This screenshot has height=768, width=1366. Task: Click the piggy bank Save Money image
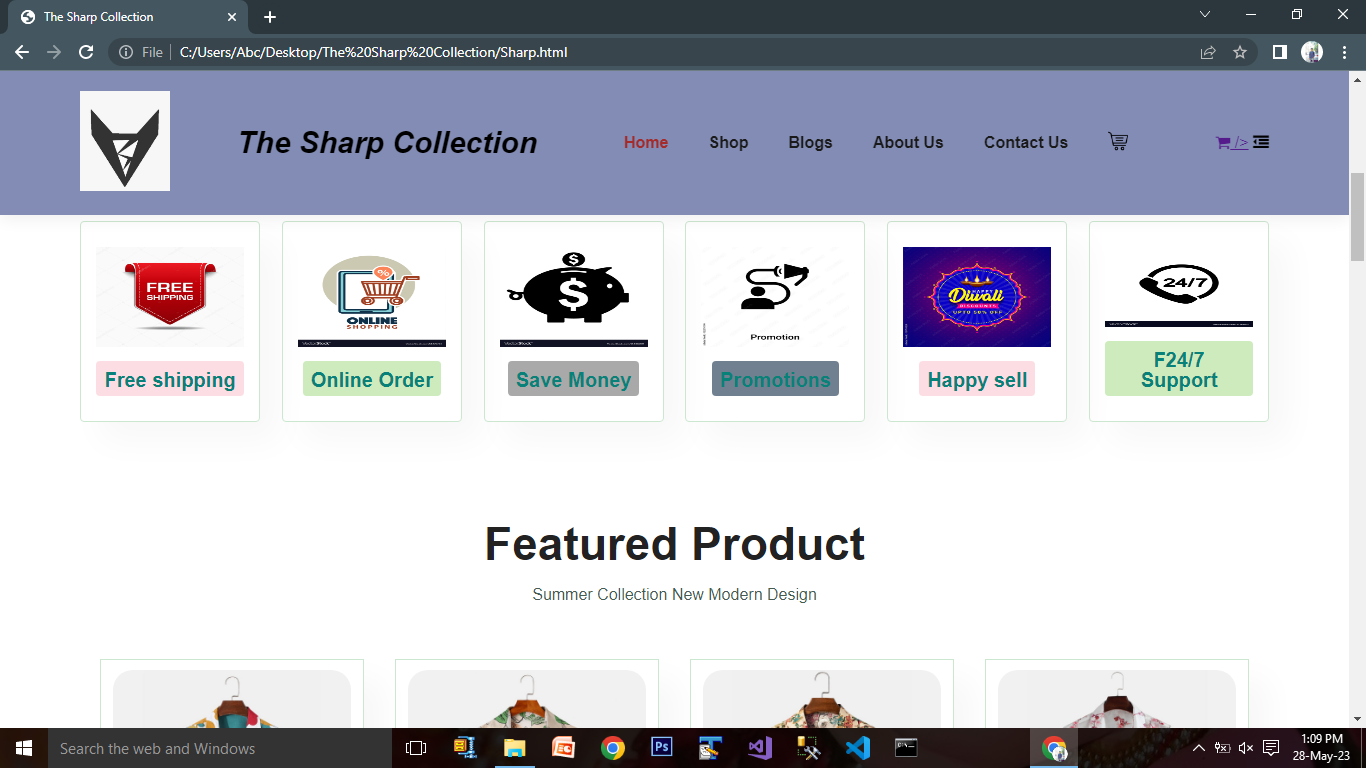point(574,297)
